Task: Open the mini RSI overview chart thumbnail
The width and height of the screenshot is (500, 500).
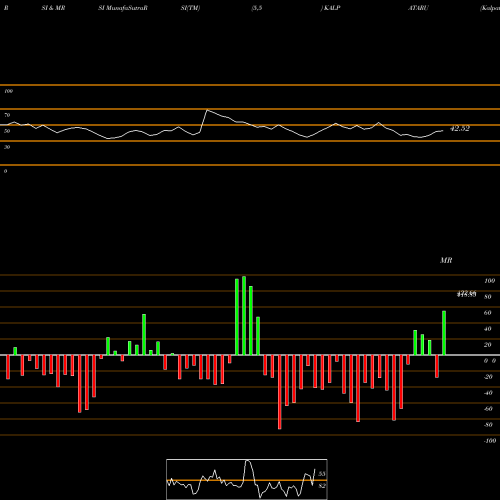Action: click(x=247, y=479)
